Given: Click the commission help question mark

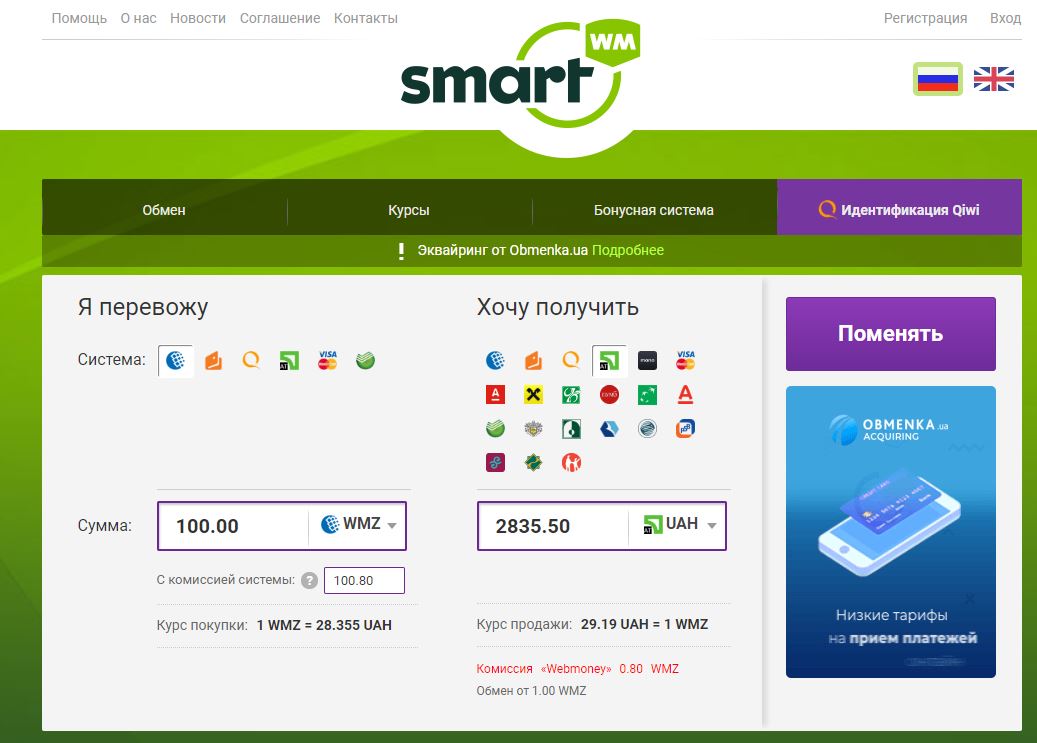Looking at the screenshot, I should point(309,580).
